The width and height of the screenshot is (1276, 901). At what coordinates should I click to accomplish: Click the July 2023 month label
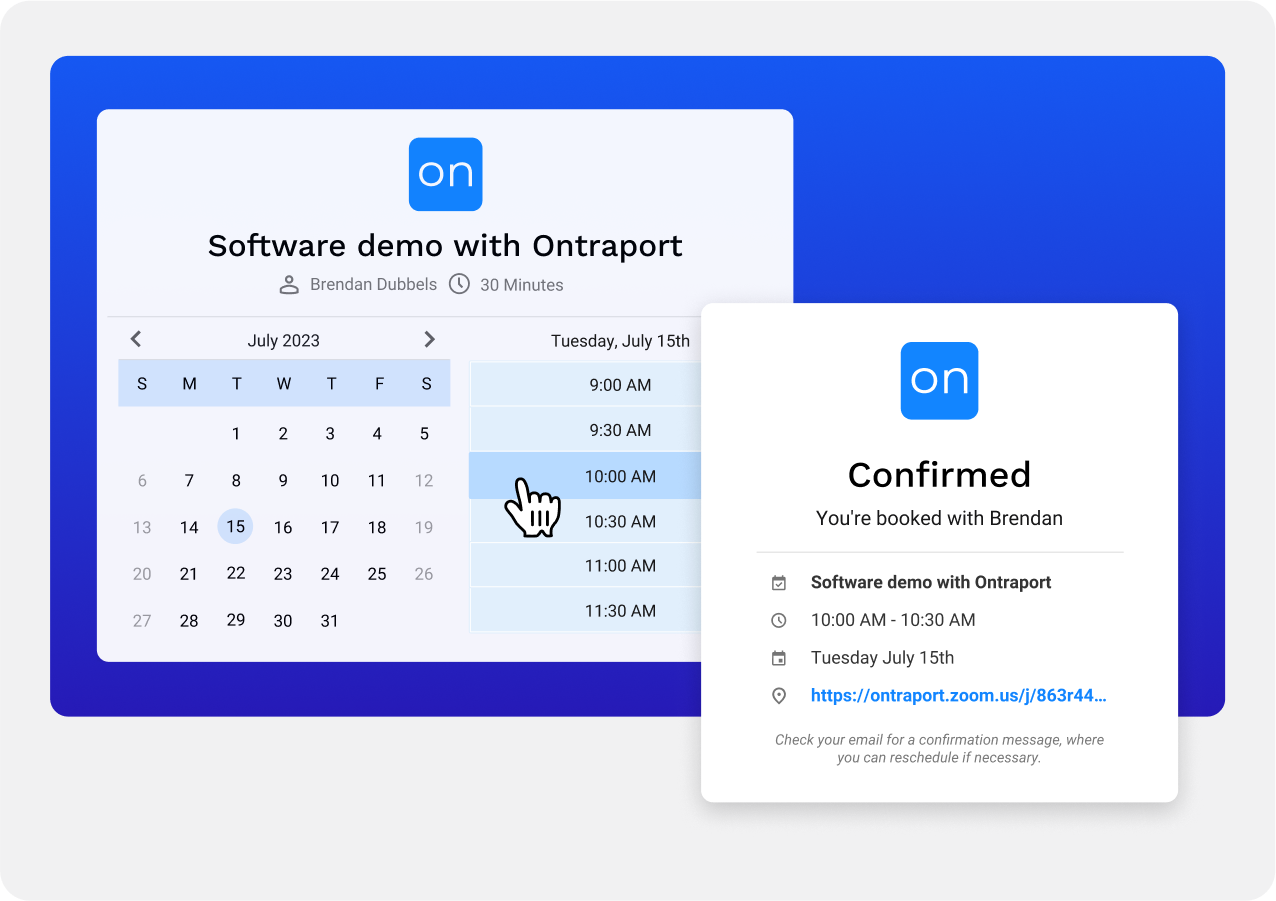coord(284,341)
